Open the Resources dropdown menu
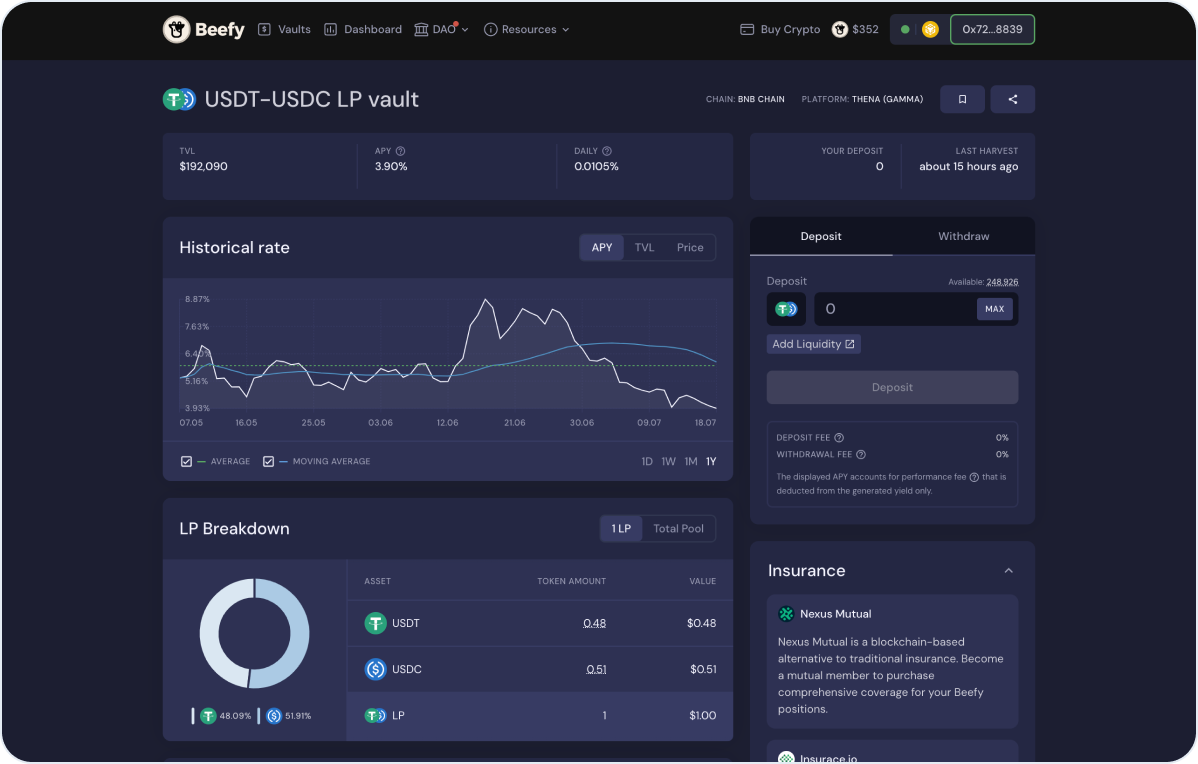 coord(527,30)
